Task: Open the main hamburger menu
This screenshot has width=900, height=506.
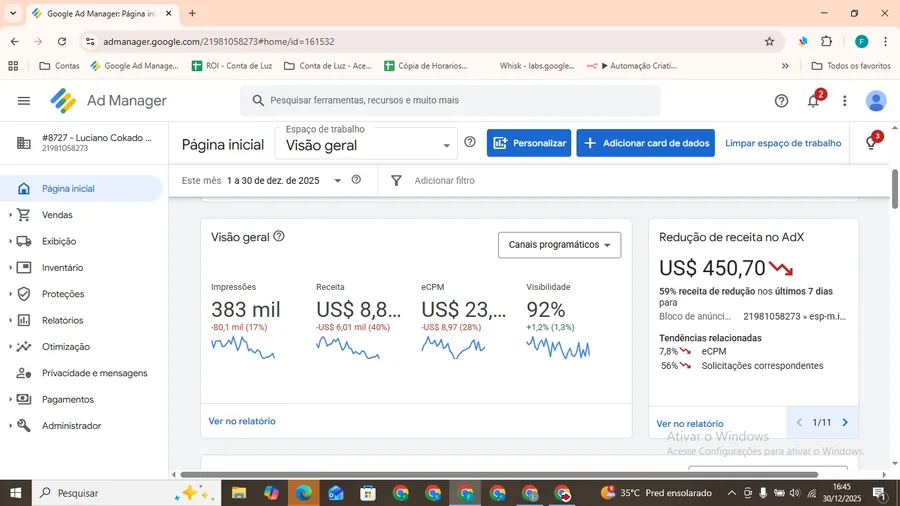Action: coord(24,101)
